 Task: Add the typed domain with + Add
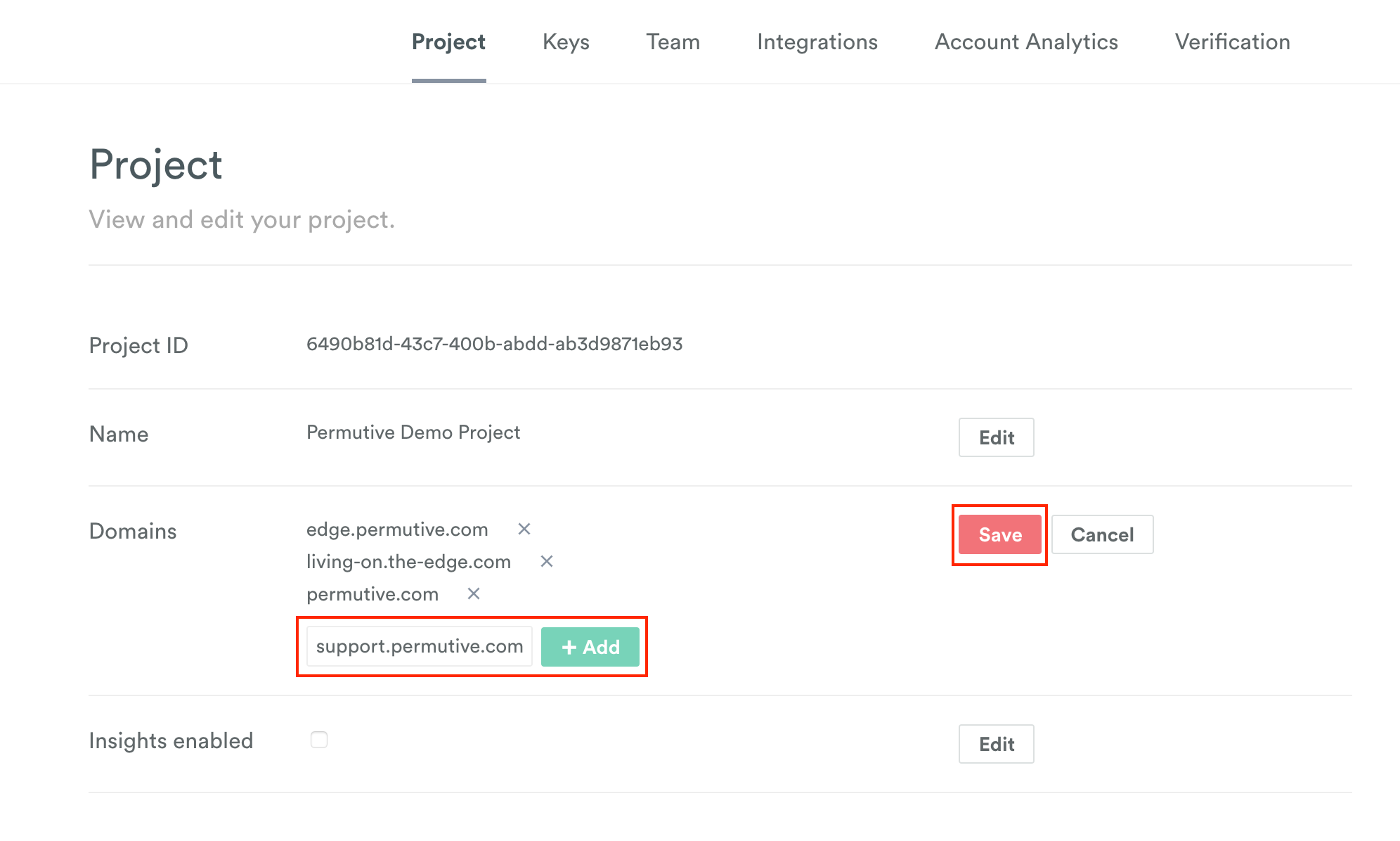590,647
